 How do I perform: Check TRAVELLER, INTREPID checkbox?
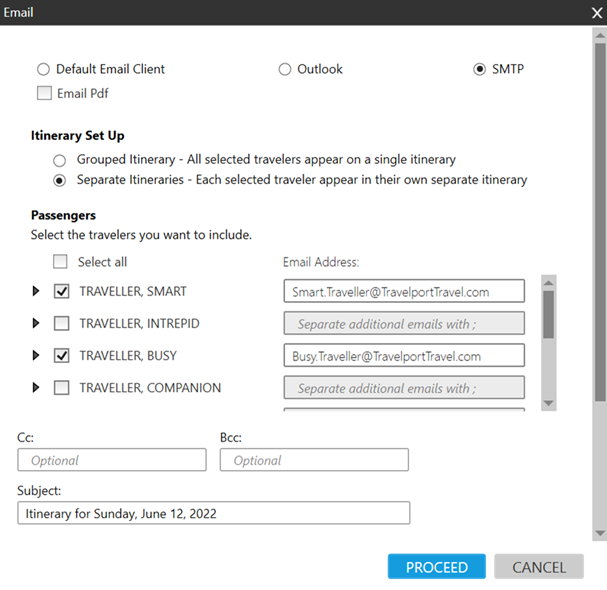[x=61, y=324]
